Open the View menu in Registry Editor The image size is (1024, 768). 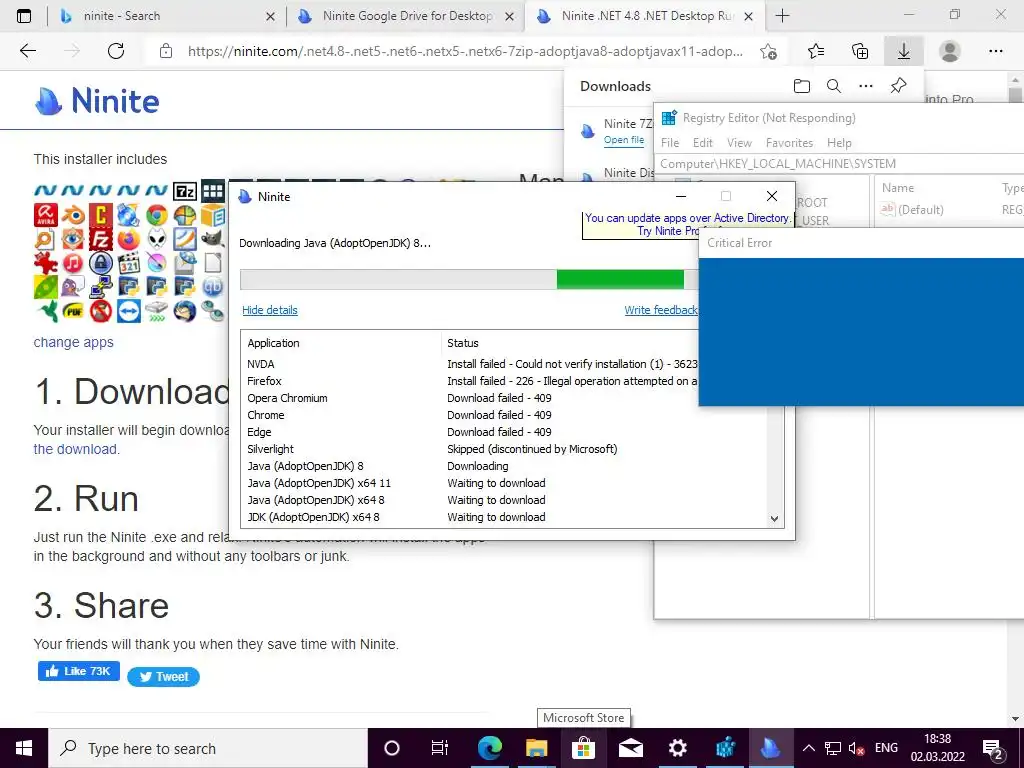coord(739,142)
